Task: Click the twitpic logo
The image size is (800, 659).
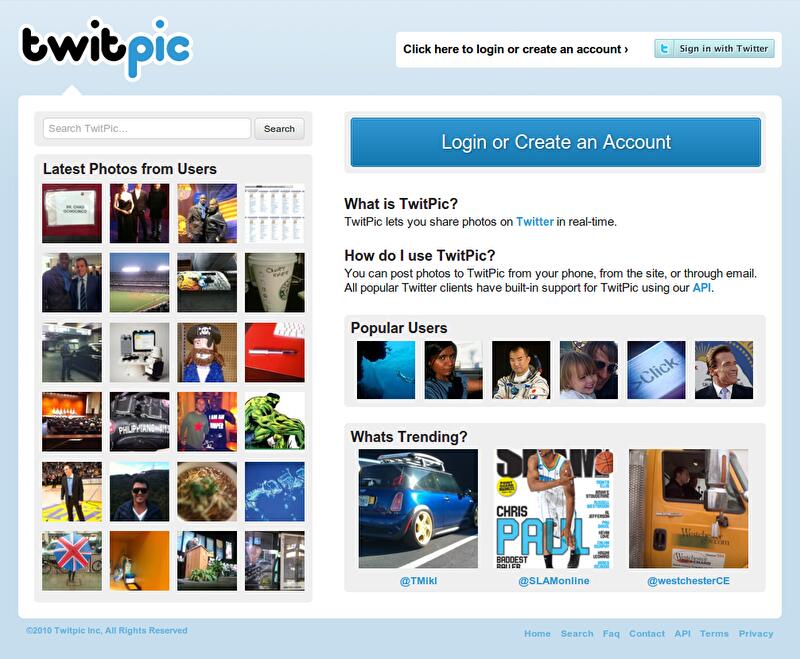Action: [x=106, y=49]
